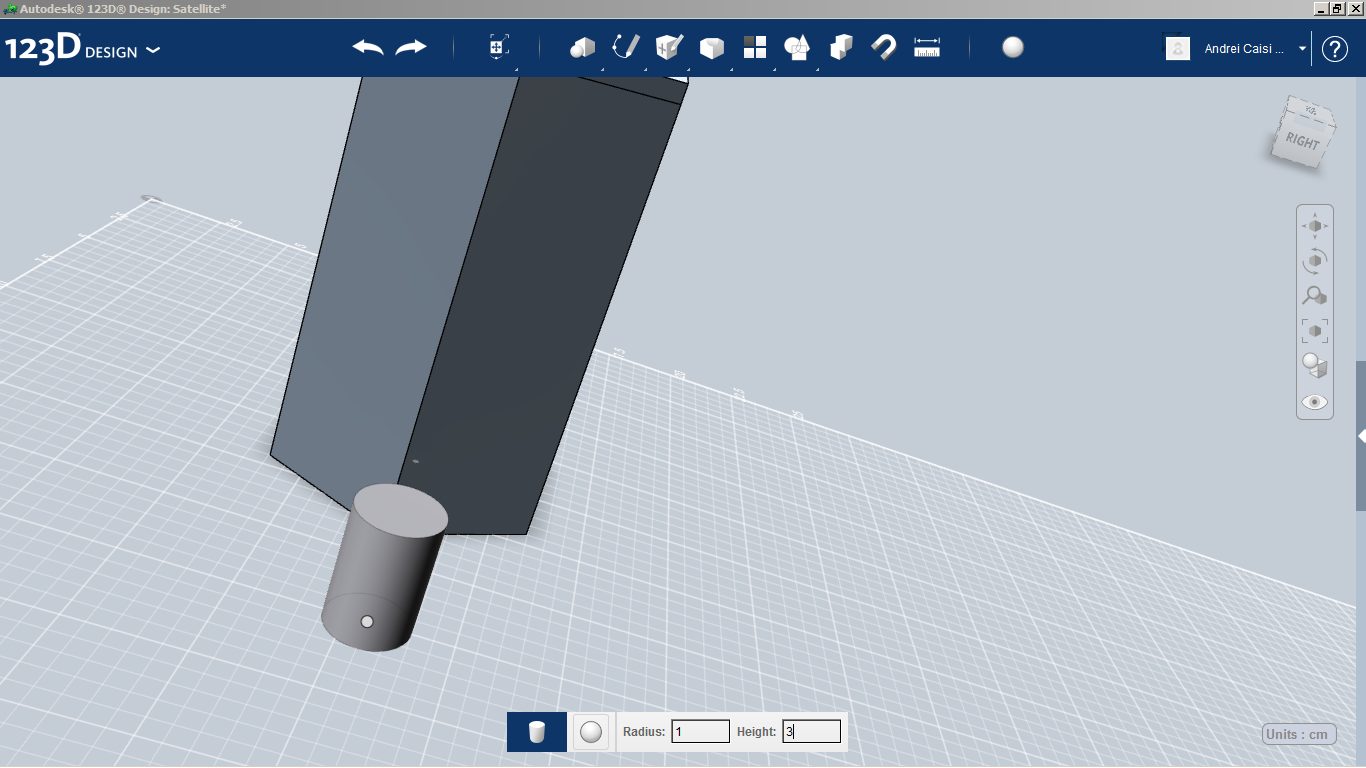Redo the last action
This screenshot has width=1366, height=768.
pos(411,47)
